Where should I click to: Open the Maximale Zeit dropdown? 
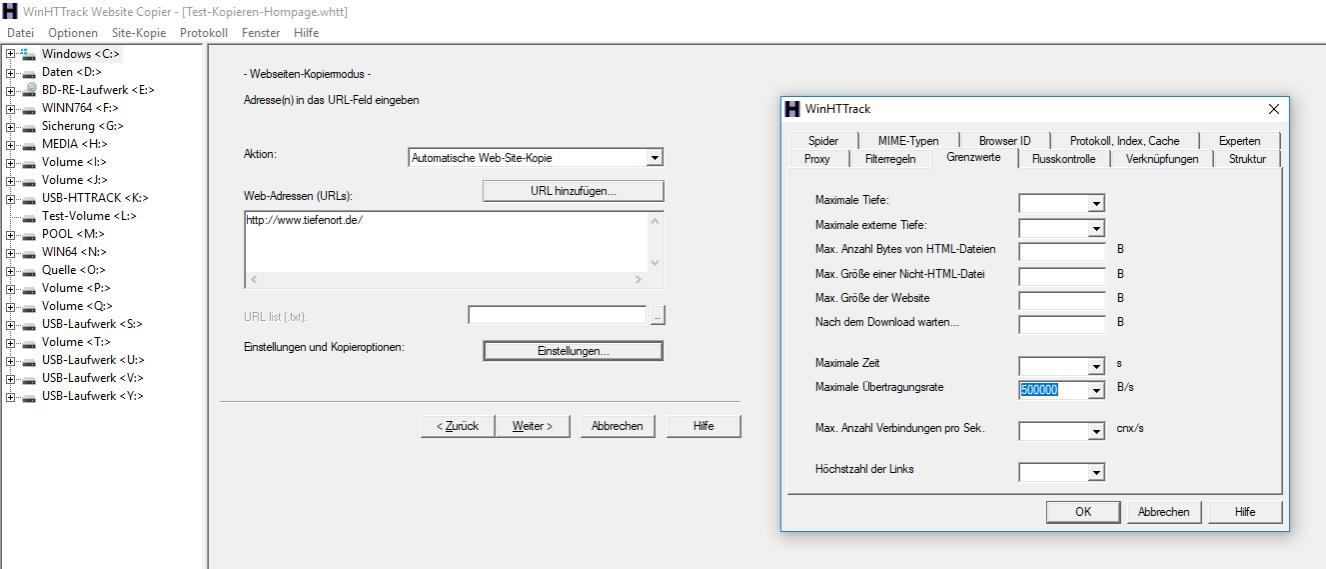[x=1097, y=366]
